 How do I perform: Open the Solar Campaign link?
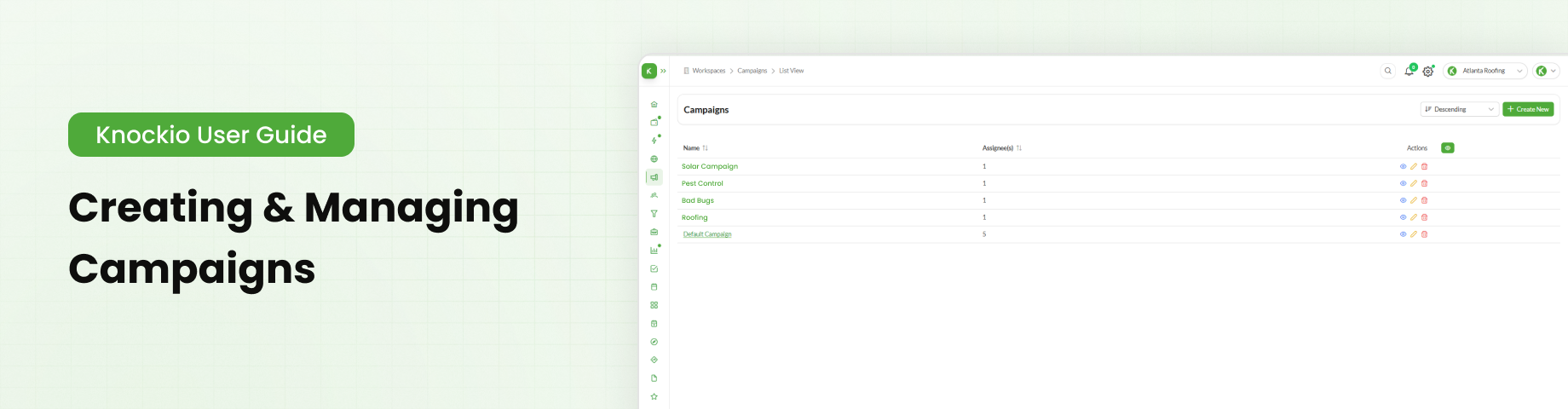pos(709,166)
